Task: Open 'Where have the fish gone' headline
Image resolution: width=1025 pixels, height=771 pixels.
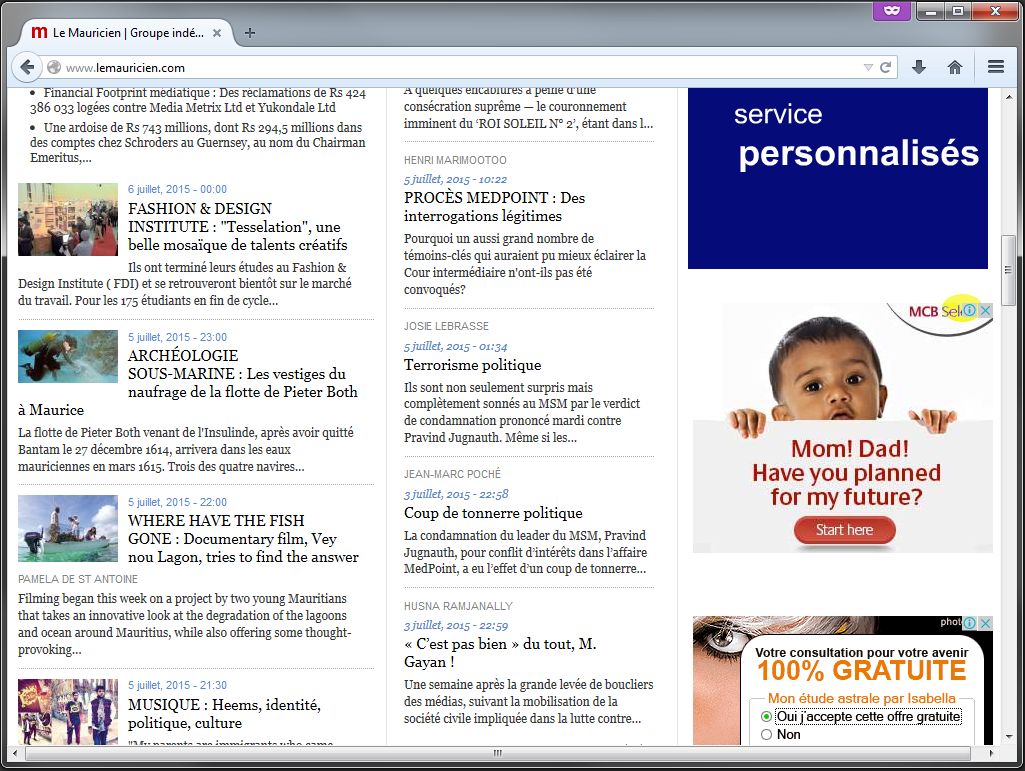Action: pyautogui.click(x=243, y=539)
